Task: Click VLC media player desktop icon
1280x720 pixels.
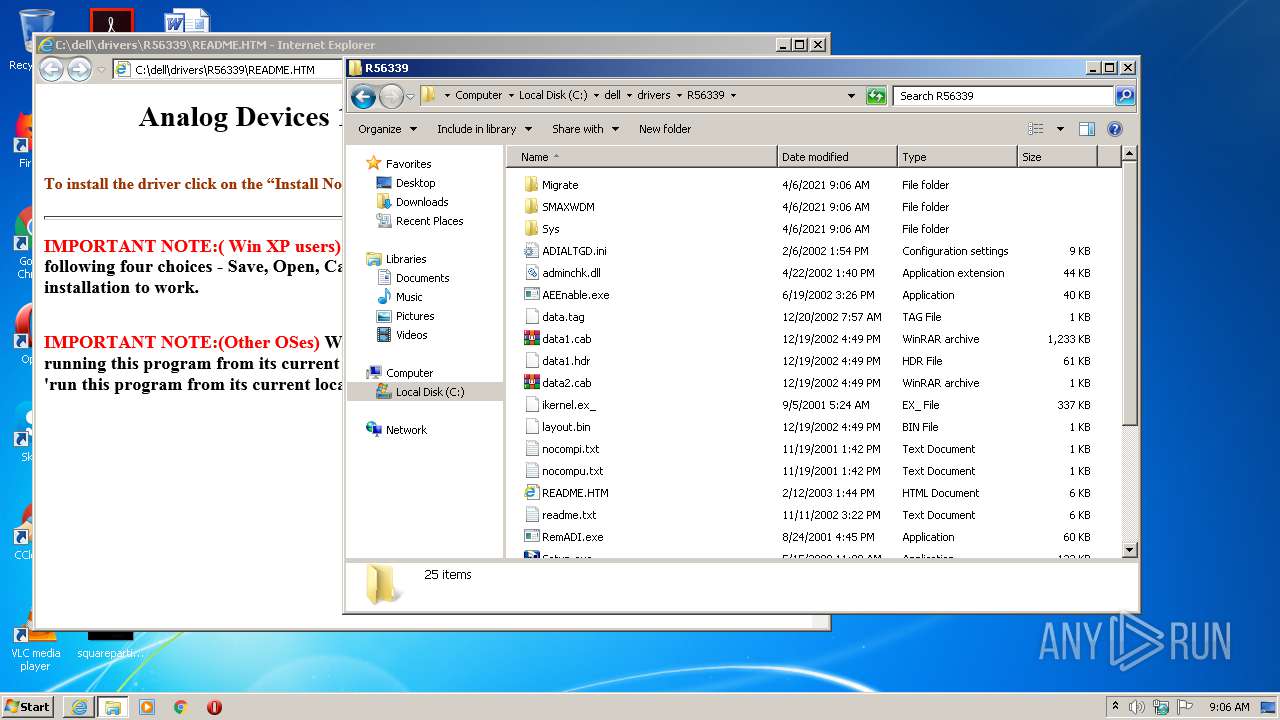Action: point(35,645)
